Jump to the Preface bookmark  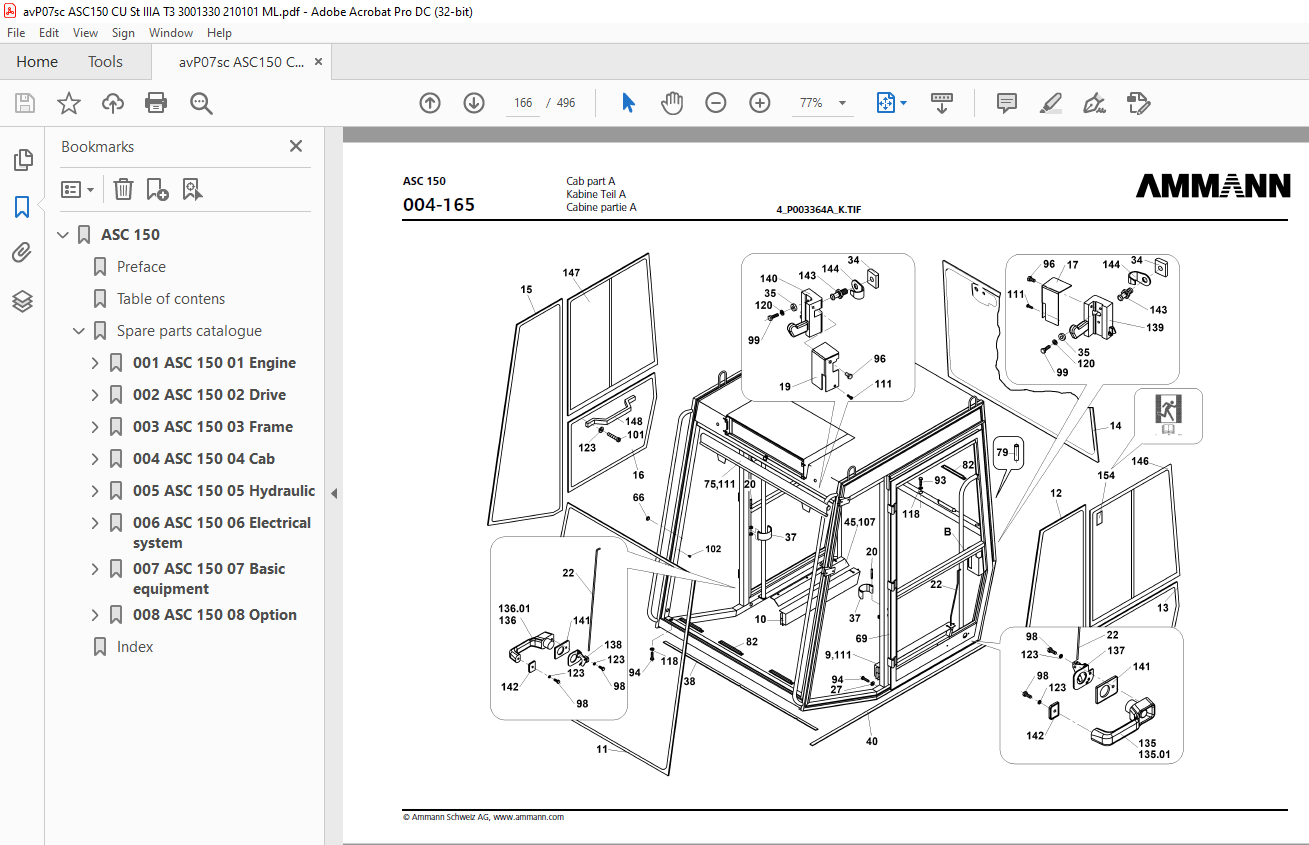(141, 267)
